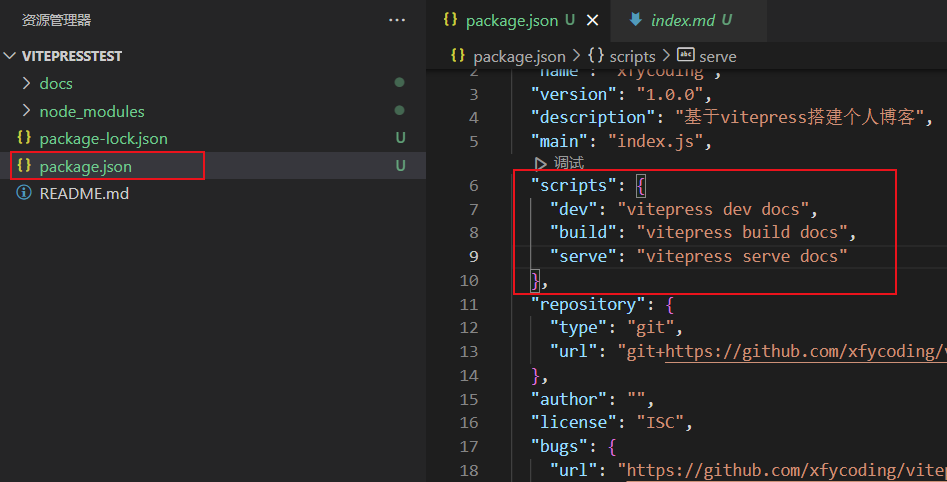Click the debug play triangle icon

click(541, 163)
